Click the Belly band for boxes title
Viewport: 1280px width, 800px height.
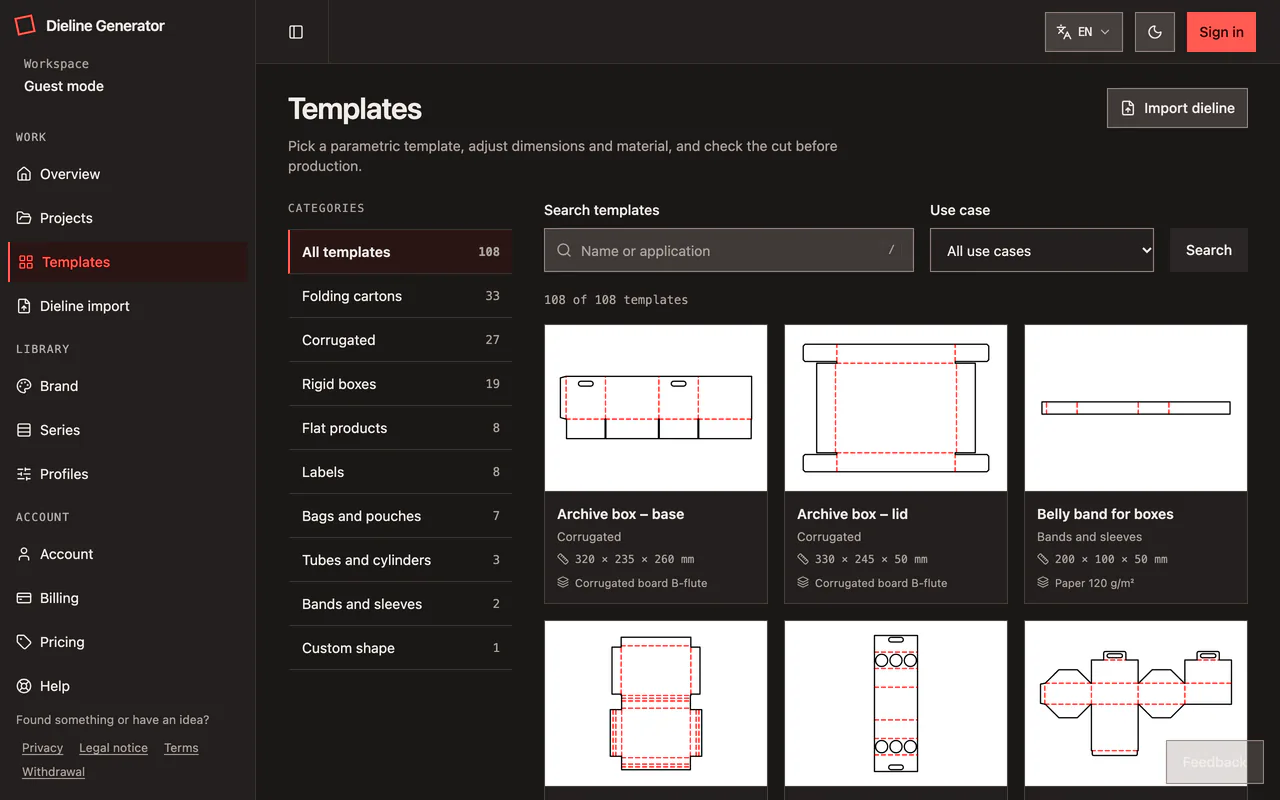(1105, 514)
